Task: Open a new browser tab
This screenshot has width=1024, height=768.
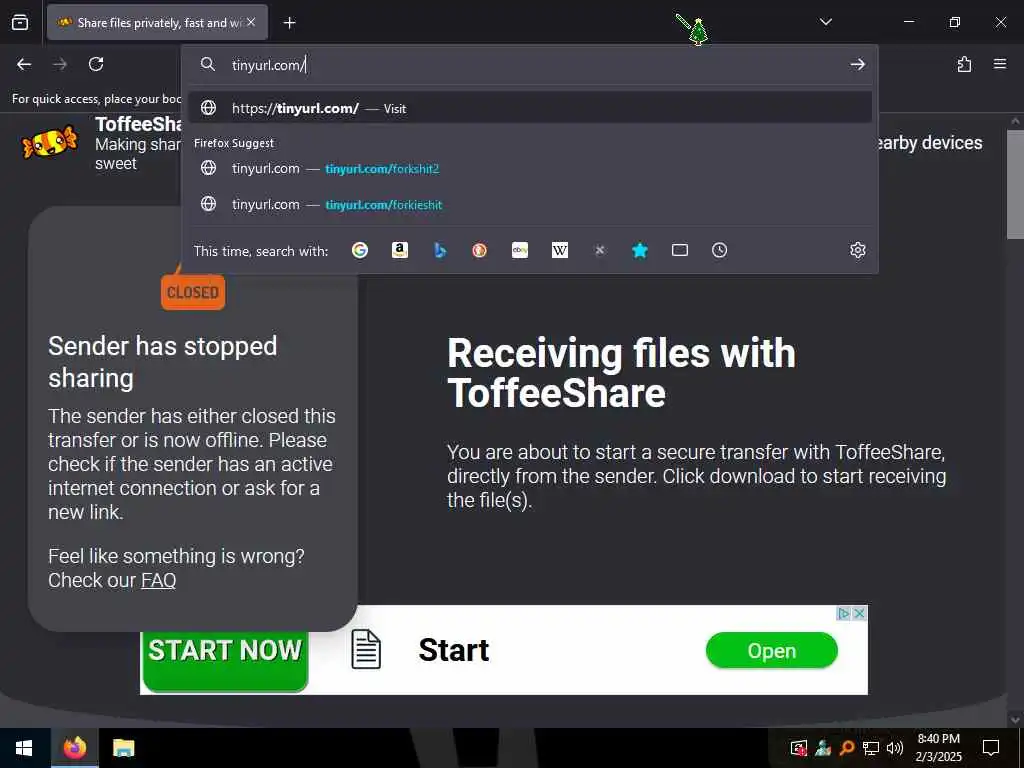Action: [x=289, y=23]
